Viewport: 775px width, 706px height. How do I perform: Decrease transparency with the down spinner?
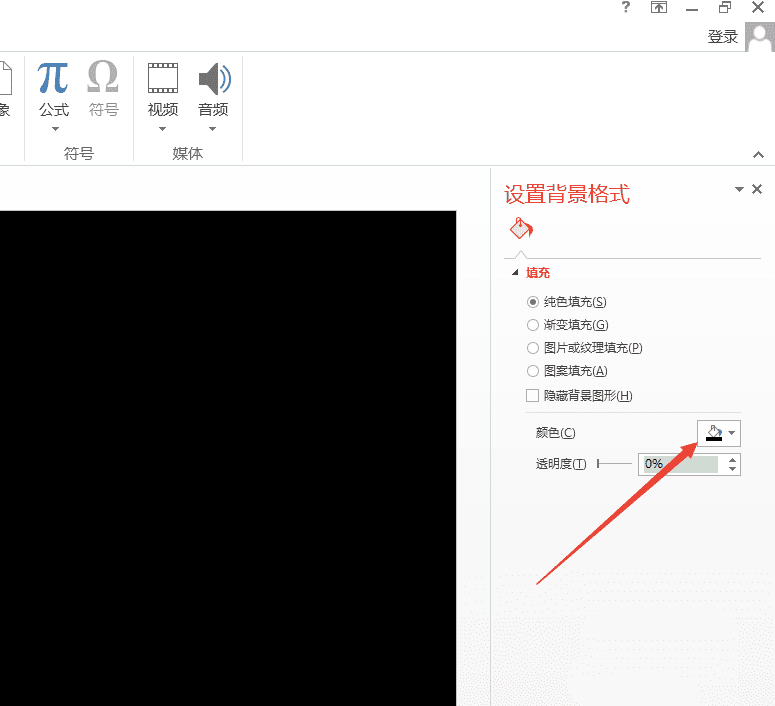tap(732, 469)
